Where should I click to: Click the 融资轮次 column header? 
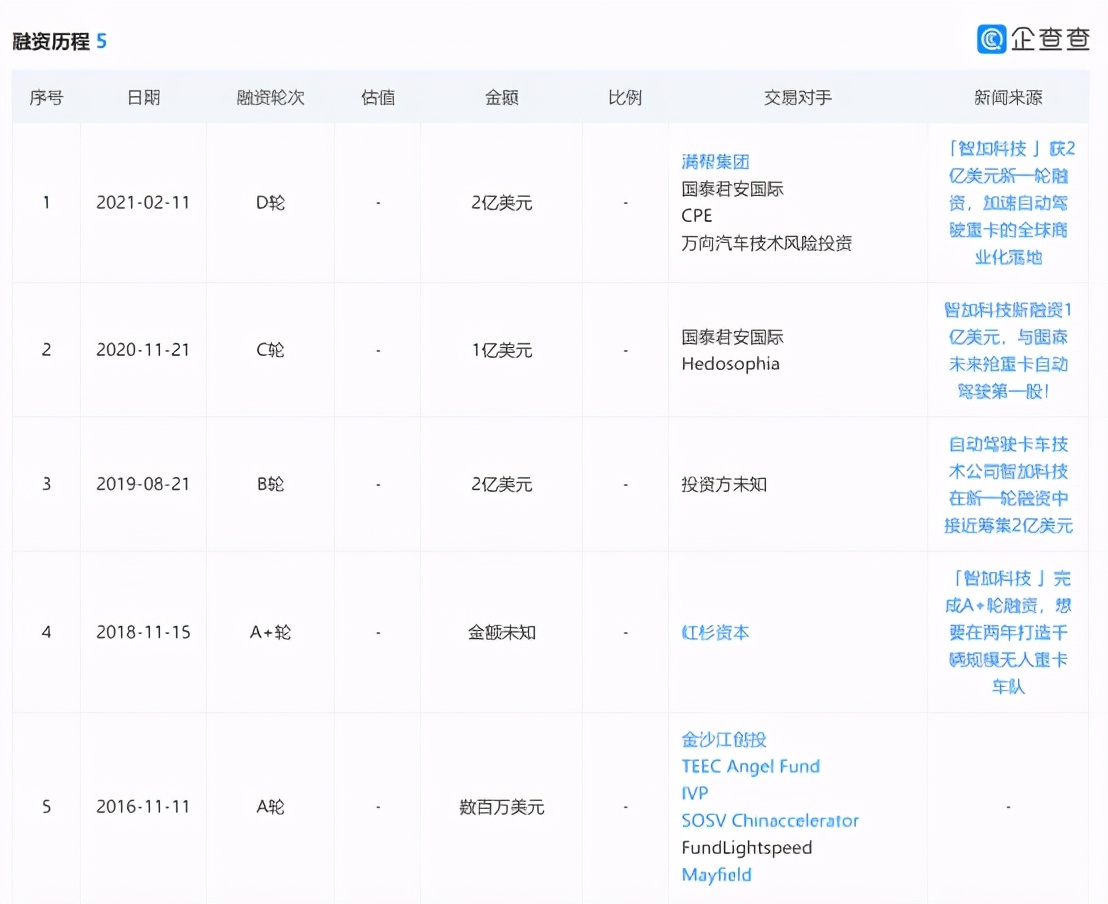pyautogui.click(x=270, y=97)
